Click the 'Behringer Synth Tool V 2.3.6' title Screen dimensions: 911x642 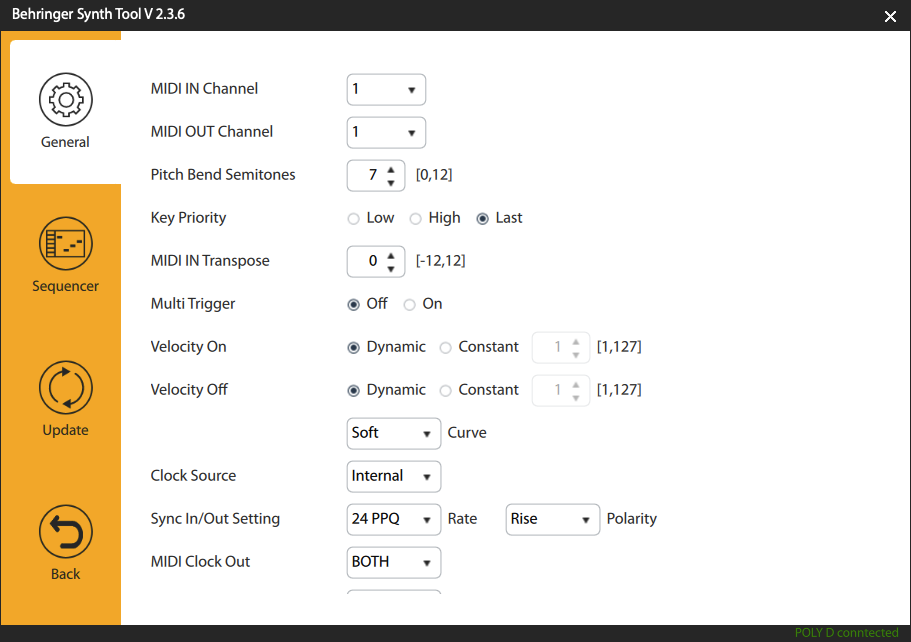coord(98,14)
